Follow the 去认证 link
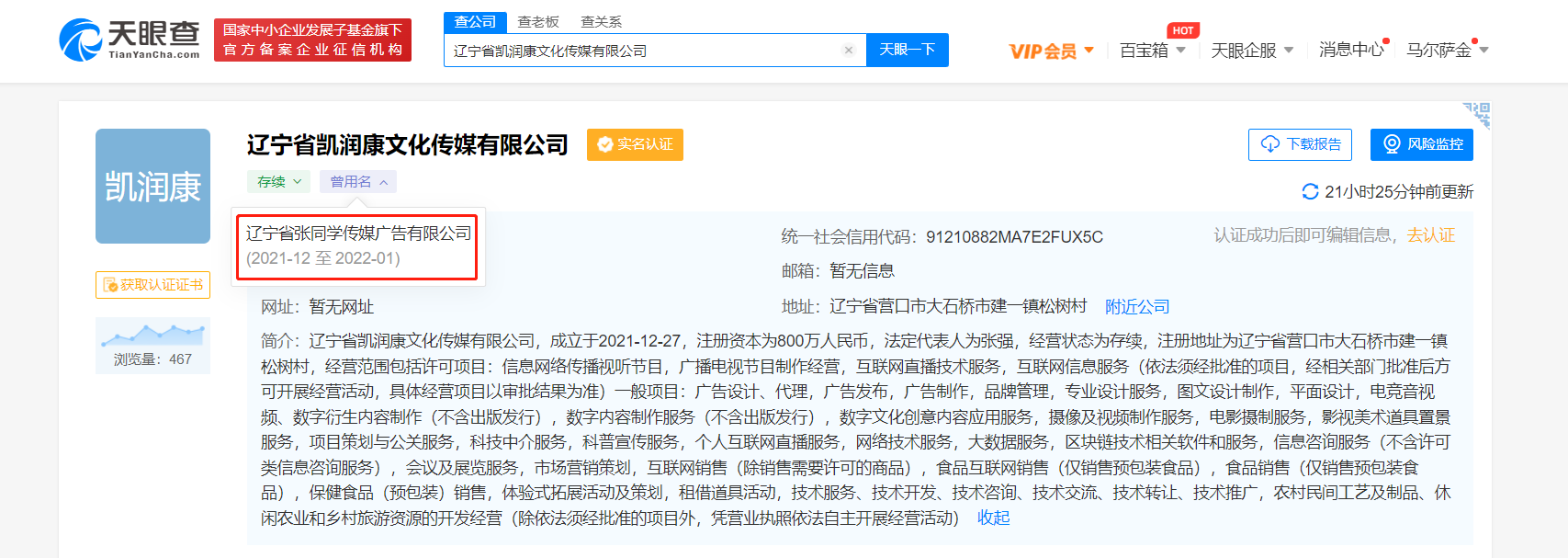The width and height of the screenshot is (1568, 558). [x=1431, y=235]
